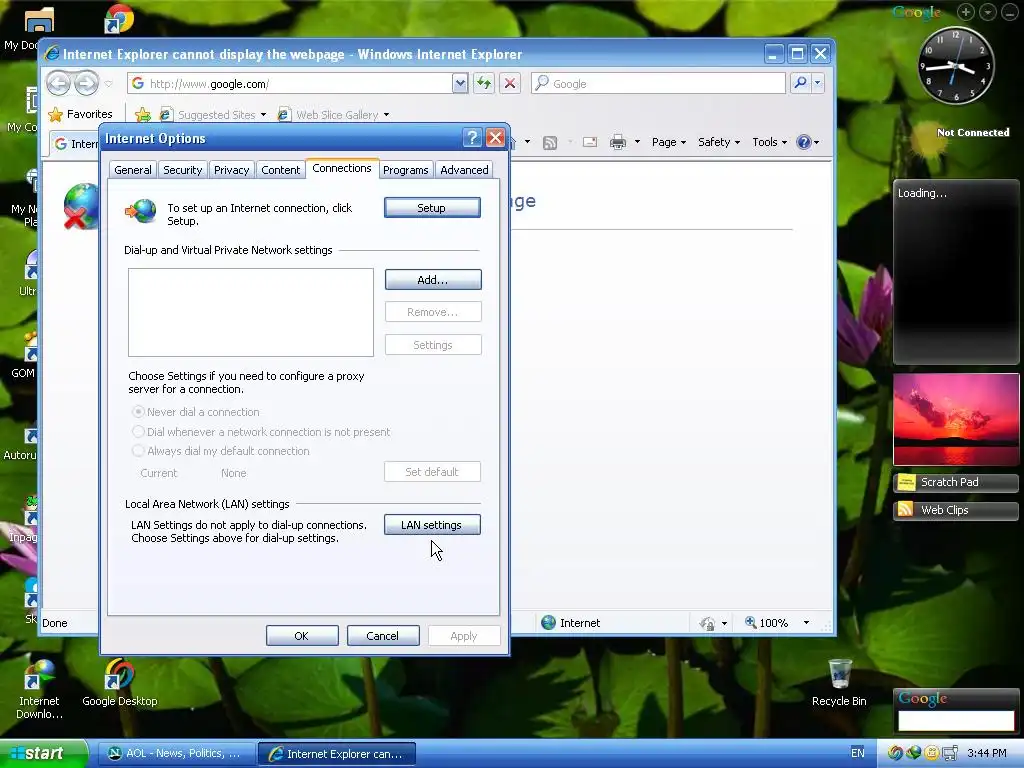Screen dimensions: 1024x768
Task: Switch to the Advanced tab
Action: (464, 170)
